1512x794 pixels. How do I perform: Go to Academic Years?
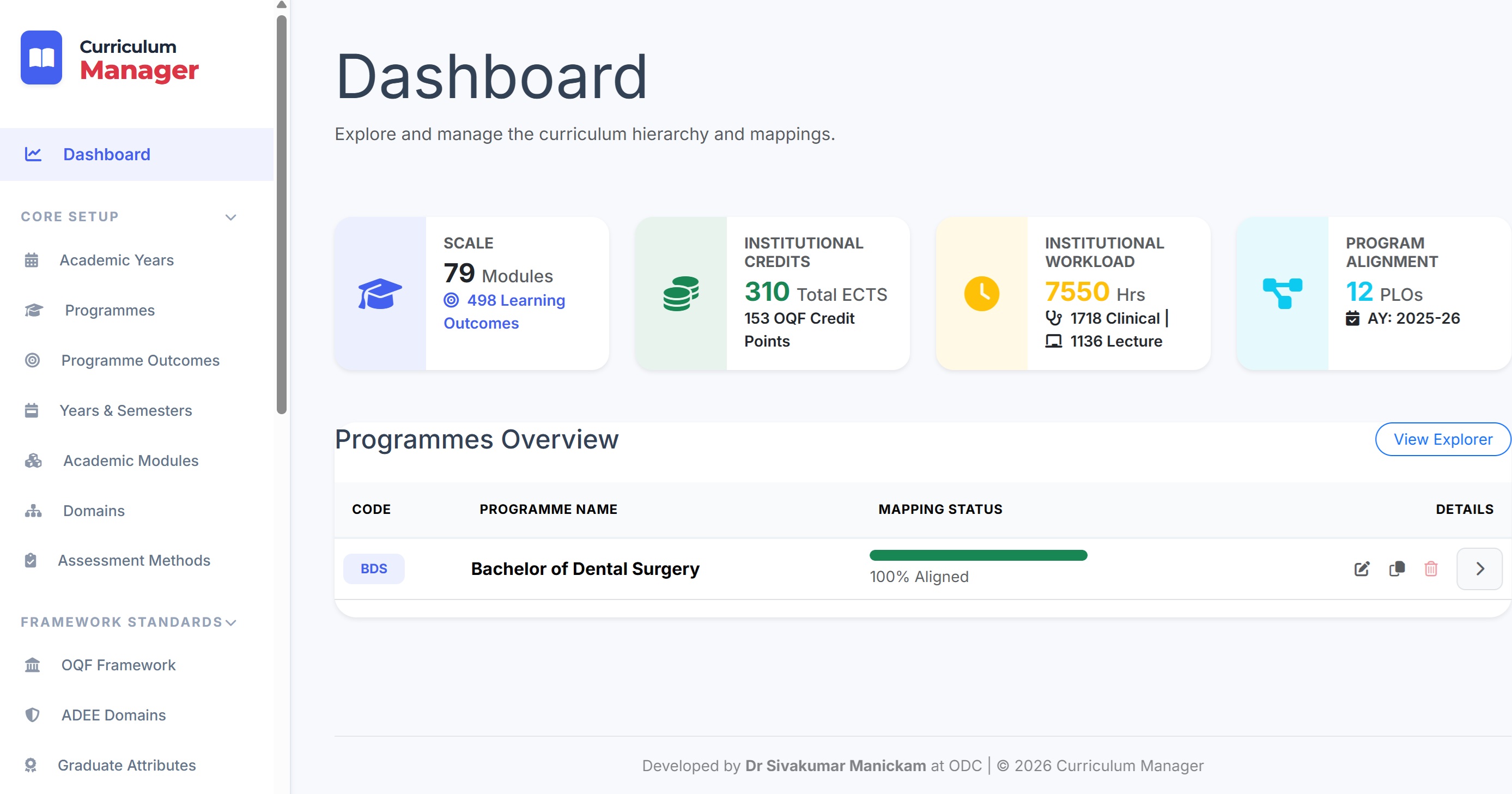116,260
